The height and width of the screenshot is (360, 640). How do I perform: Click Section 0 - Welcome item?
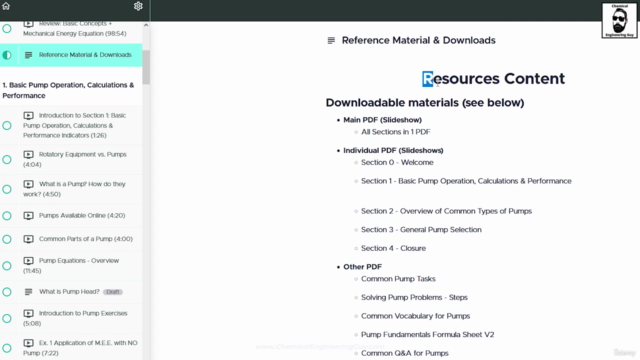(x=397, y=162)
